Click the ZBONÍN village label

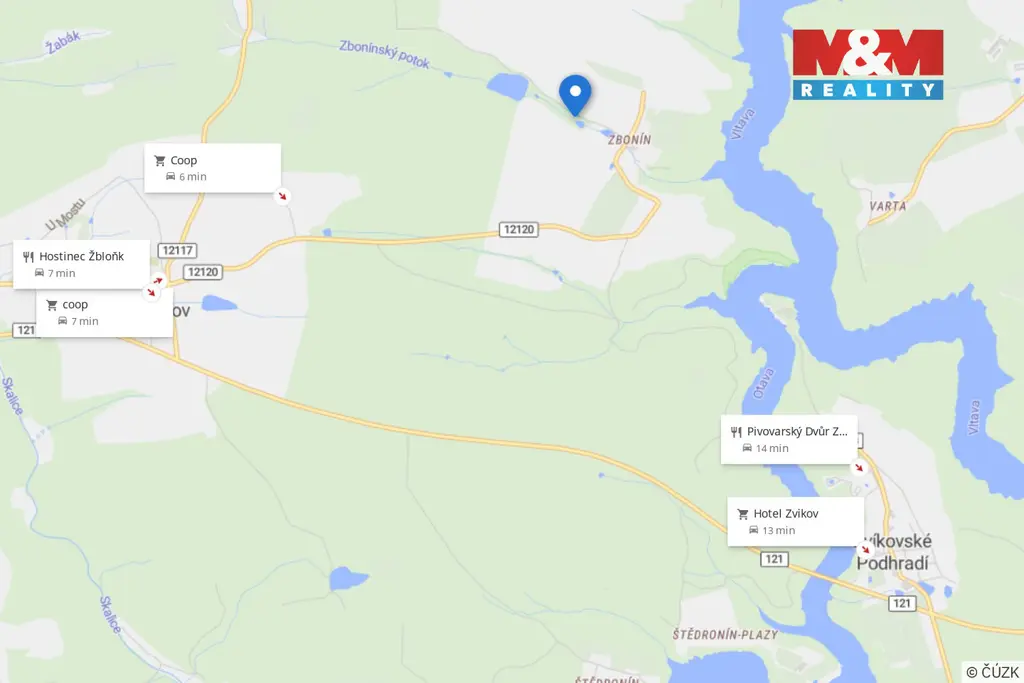pos(630,140)
